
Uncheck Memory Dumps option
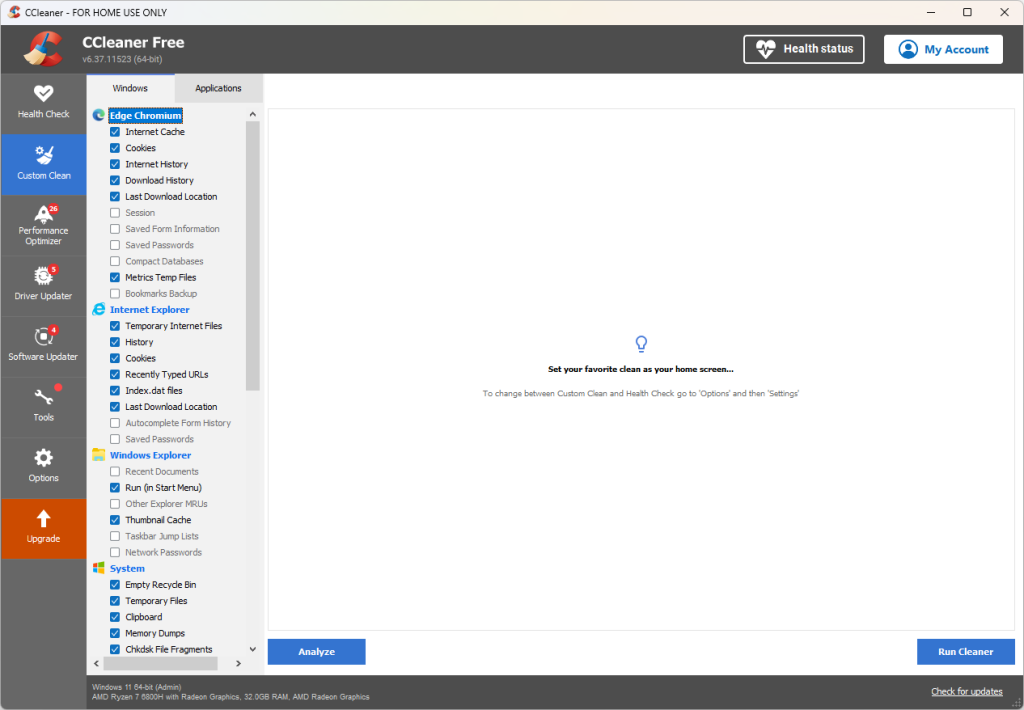[x=115, y=633]
